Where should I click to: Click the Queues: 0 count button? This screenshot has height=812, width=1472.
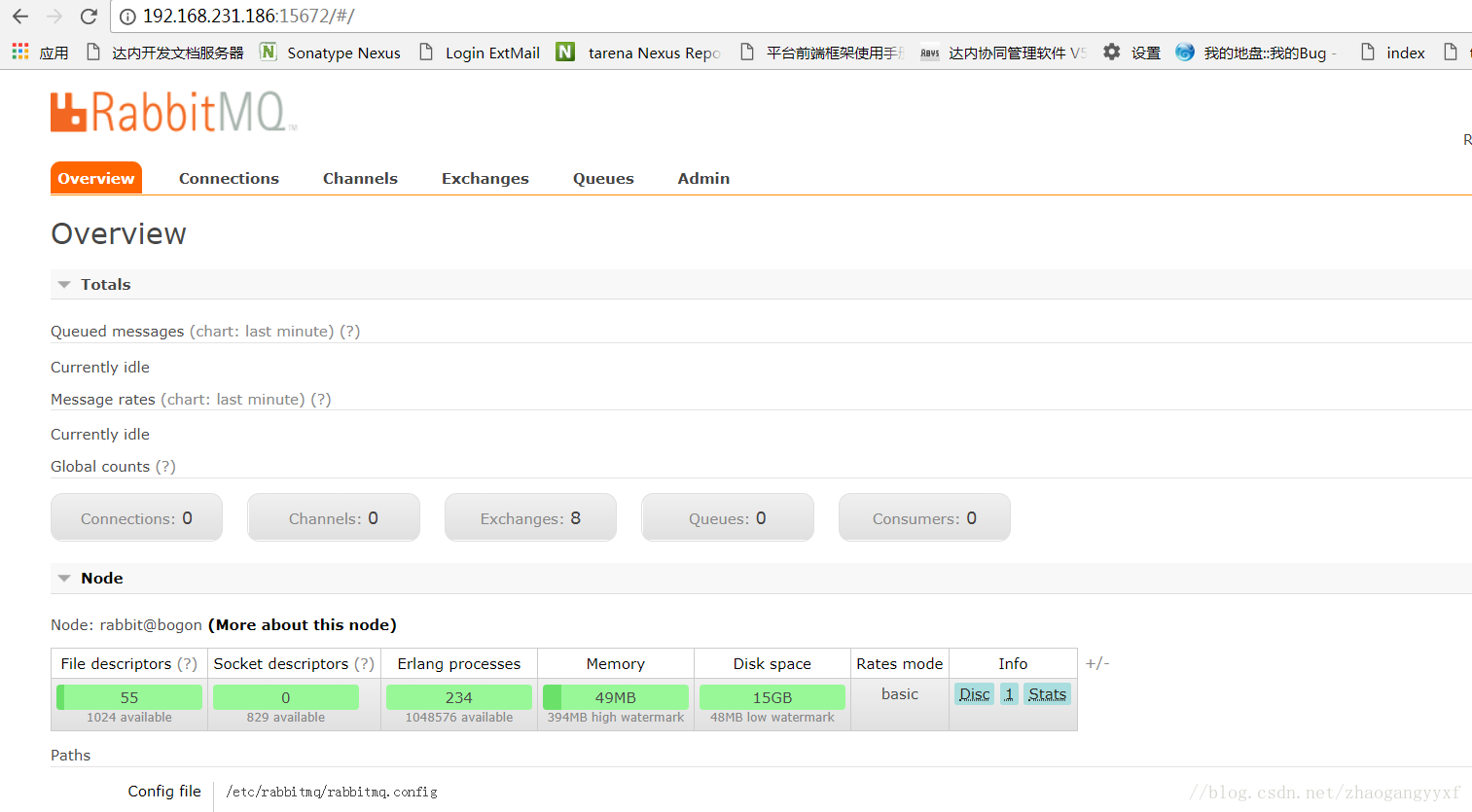(x=728, y=517)
